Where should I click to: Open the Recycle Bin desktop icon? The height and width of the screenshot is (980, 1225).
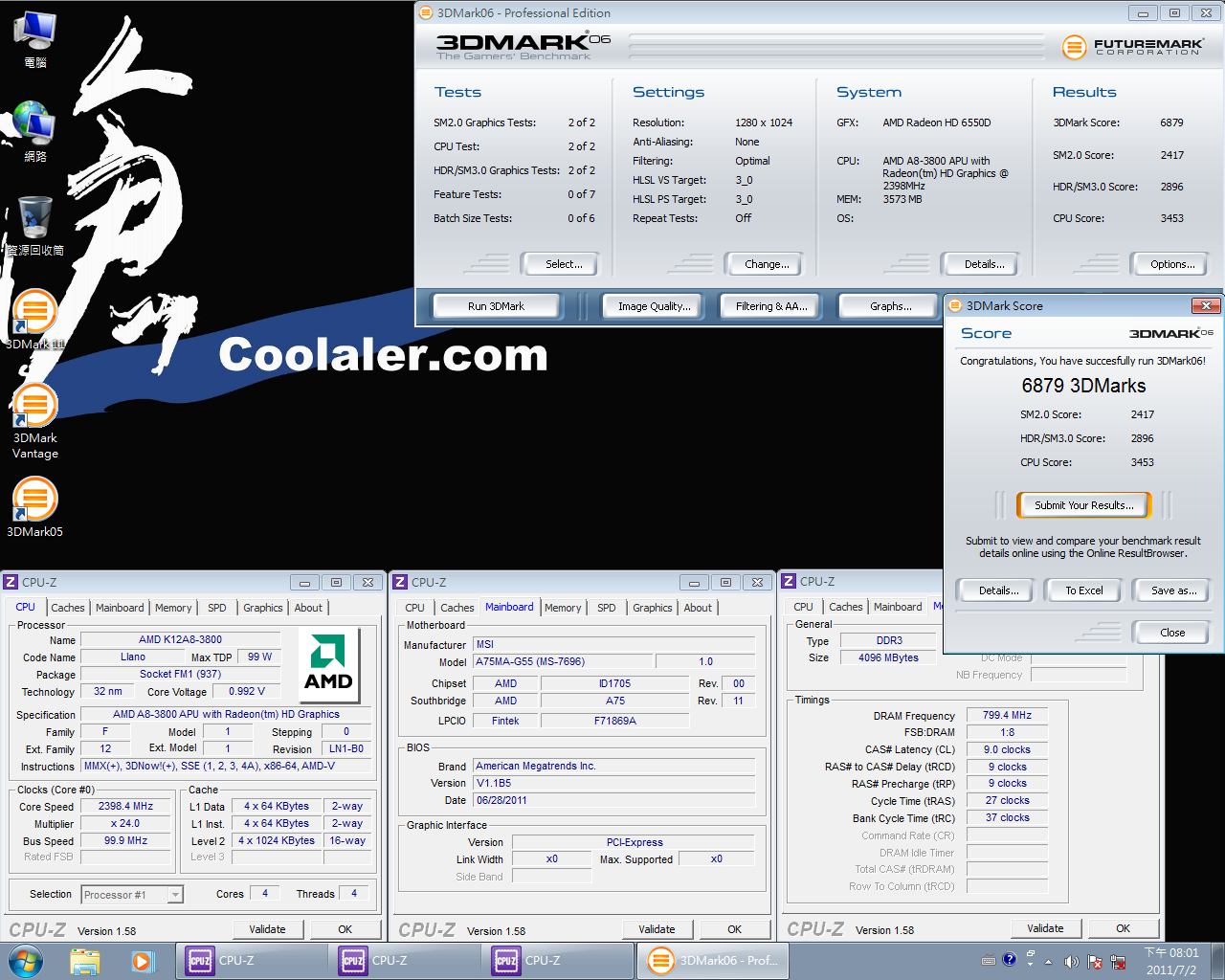coord(35,226)
